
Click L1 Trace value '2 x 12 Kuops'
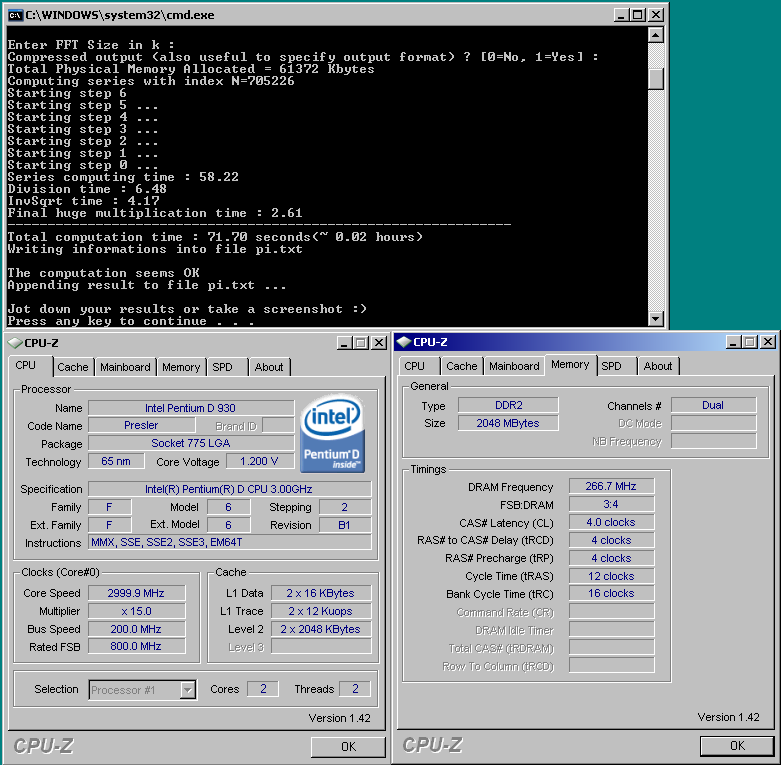(321, 611)
